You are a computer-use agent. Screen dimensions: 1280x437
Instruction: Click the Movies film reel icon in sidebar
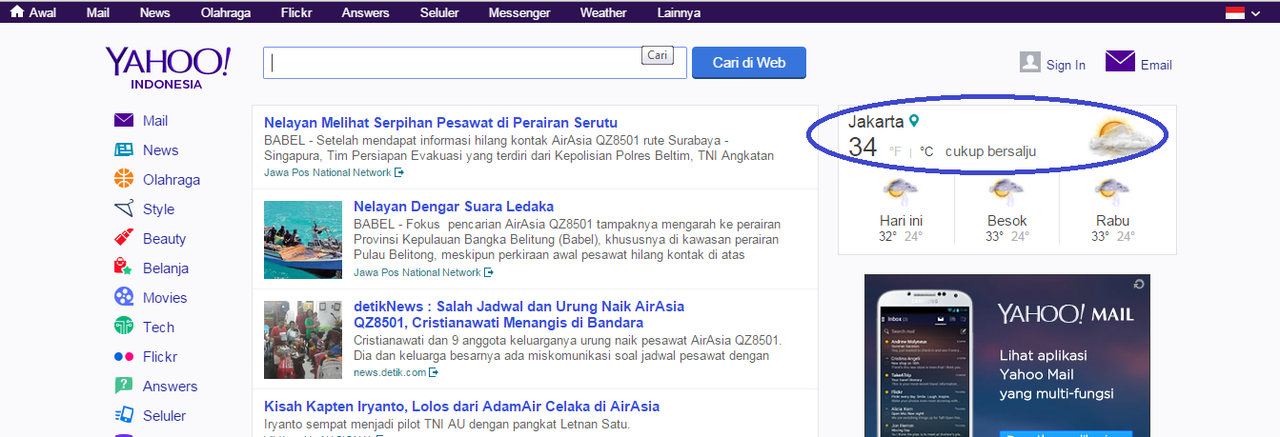pyautogui.click(x=124, y=297)
